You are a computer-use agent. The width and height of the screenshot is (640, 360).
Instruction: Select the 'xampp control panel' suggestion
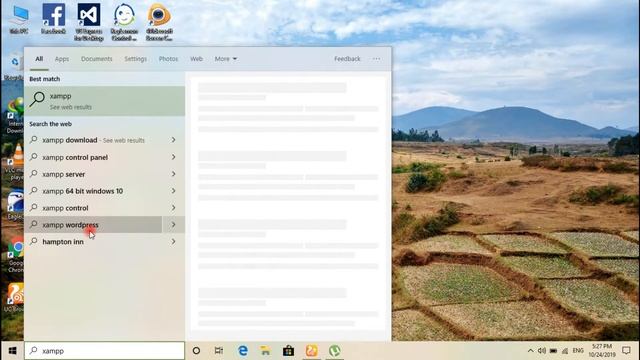93,157
